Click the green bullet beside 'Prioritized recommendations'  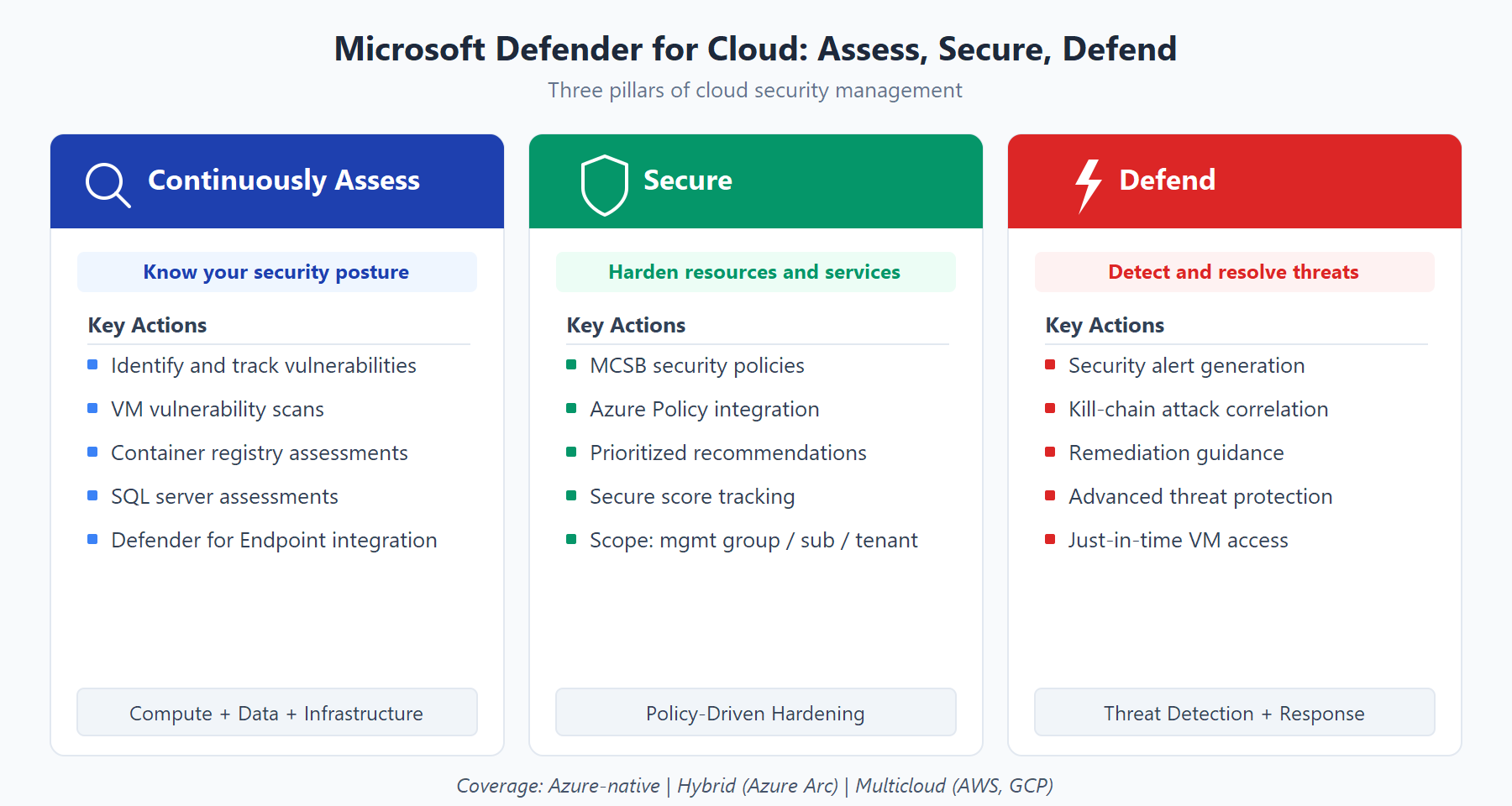[571, 452]
